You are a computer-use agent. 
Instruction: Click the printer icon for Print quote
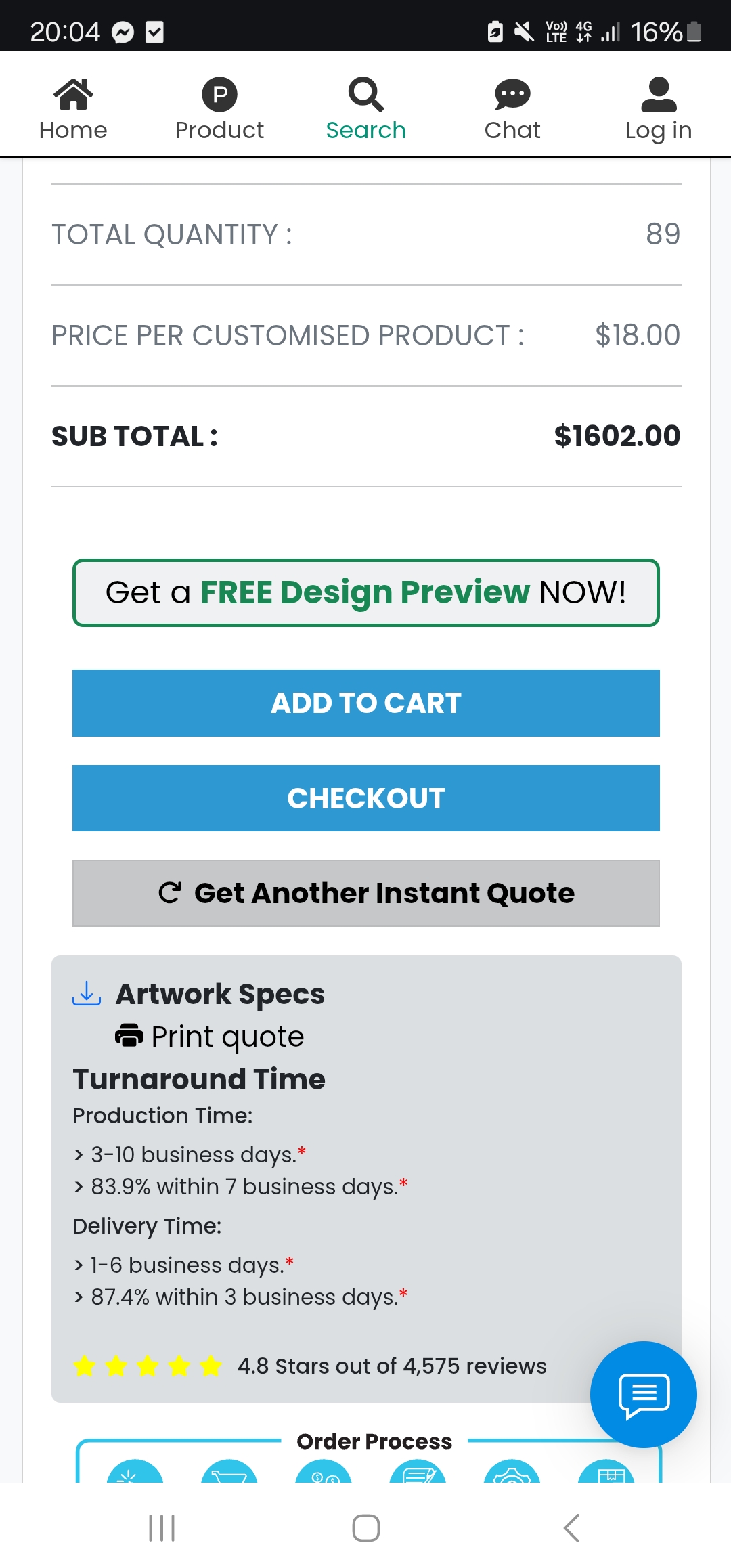129,1035
